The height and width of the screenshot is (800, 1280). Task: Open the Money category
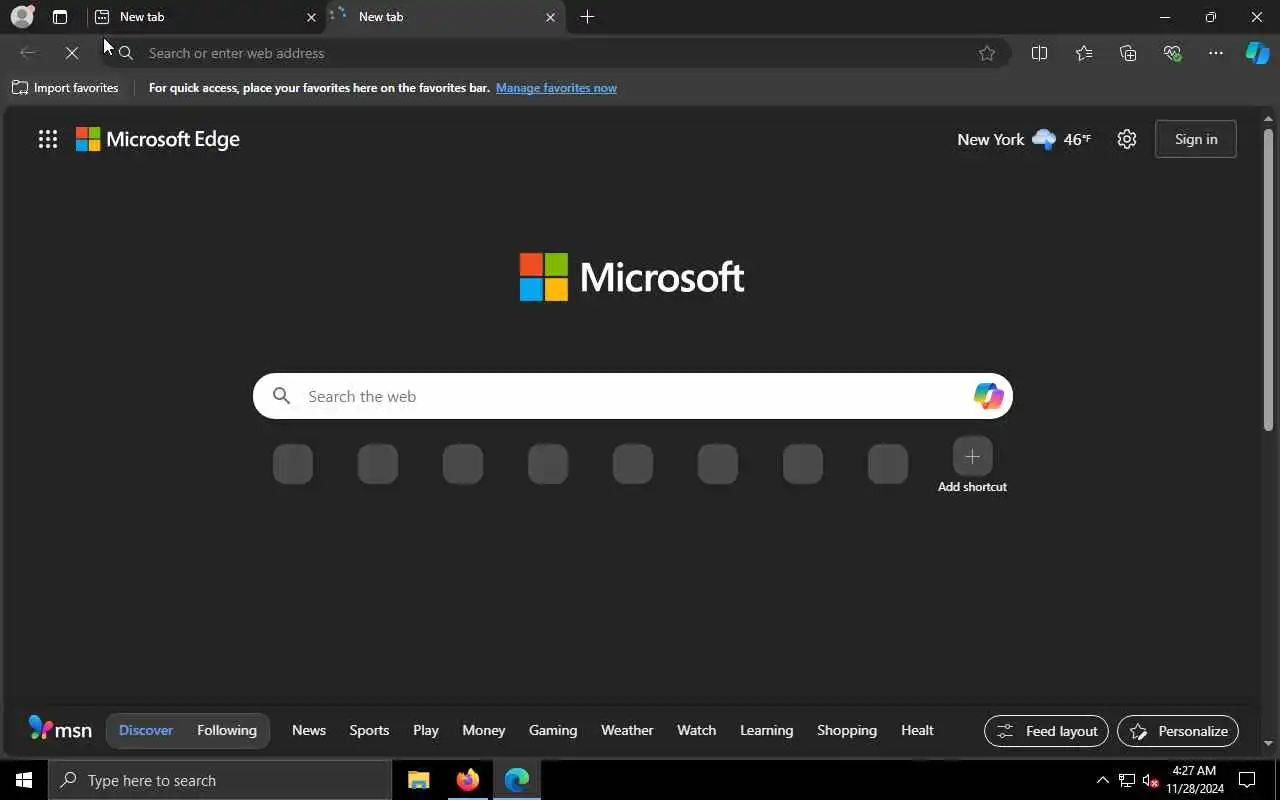[x=484, y=730]
